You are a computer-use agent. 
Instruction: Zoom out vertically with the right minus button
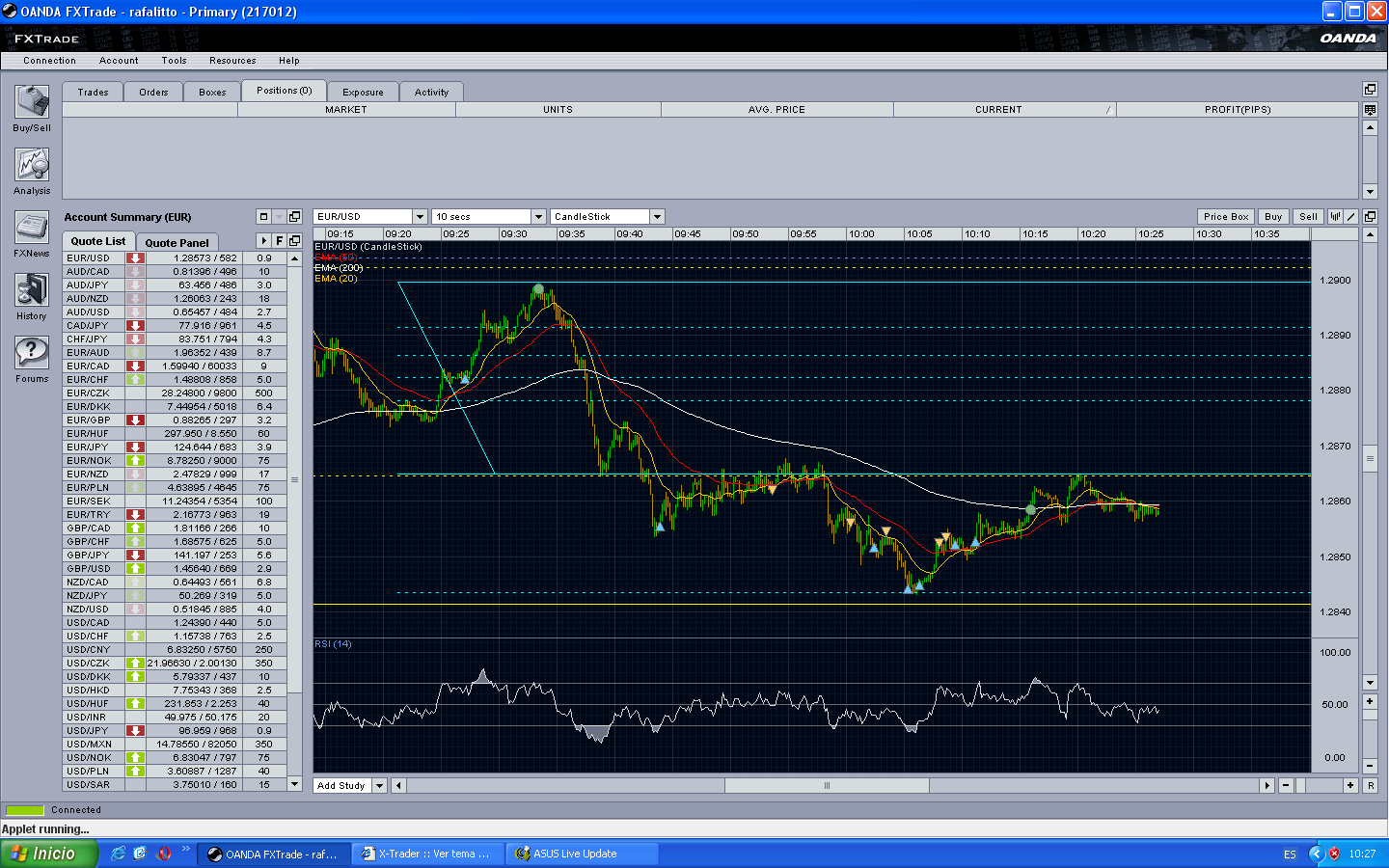1370,766
